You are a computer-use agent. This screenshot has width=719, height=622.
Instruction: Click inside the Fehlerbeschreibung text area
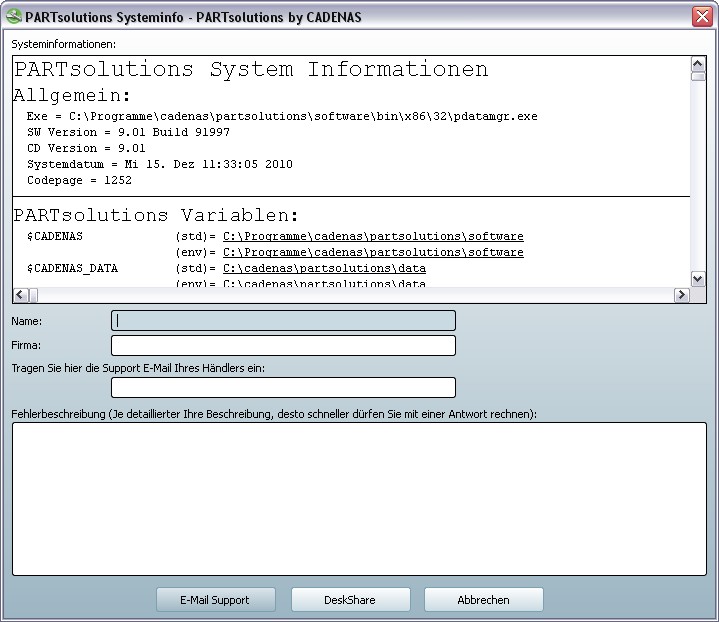[359, 499]
